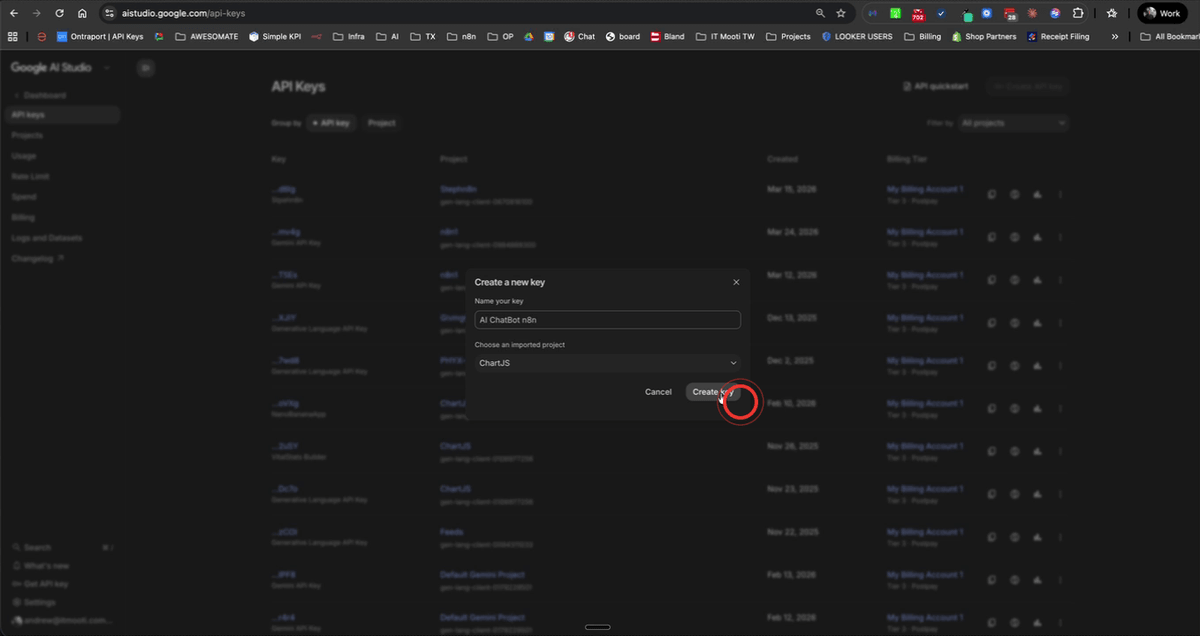
Task: Go back with the browser back arrow
Action: coord(13,13)
